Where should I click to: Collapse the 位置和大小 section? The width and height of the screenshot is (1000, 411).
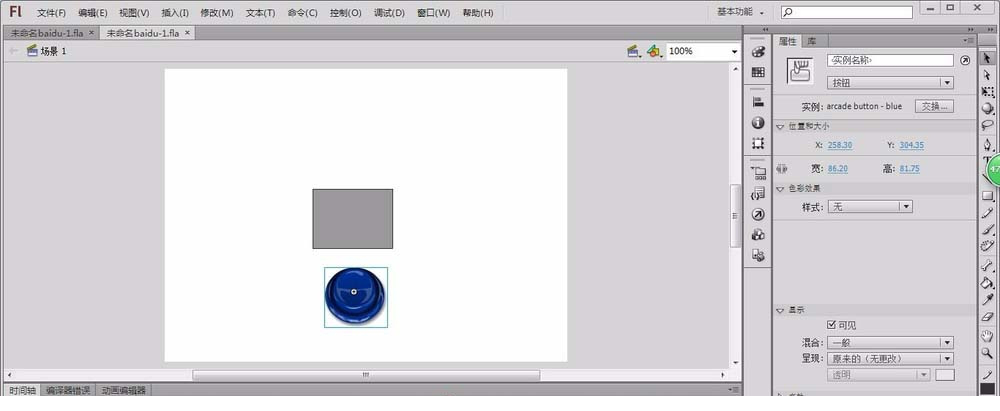pyautogui.click(x=780, y=127)
